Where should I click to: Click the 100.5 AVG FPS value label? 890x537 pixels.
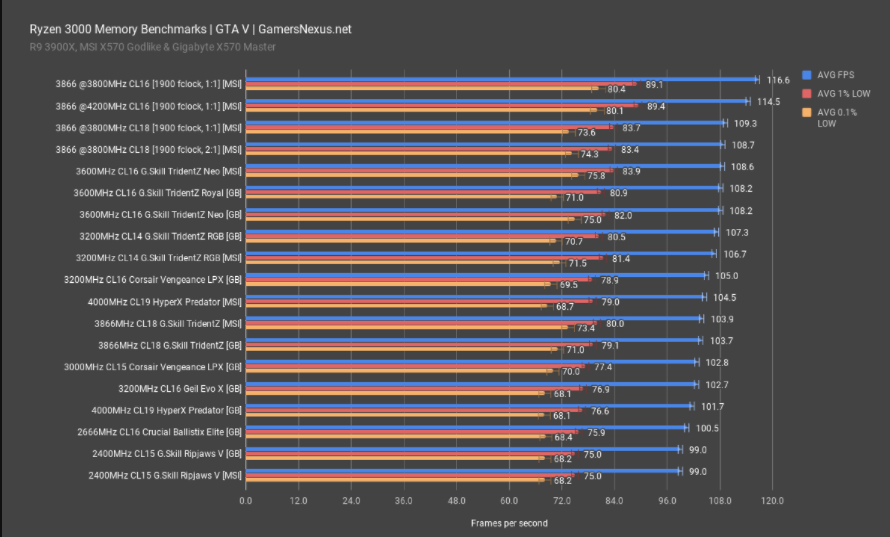coord(708,428)
